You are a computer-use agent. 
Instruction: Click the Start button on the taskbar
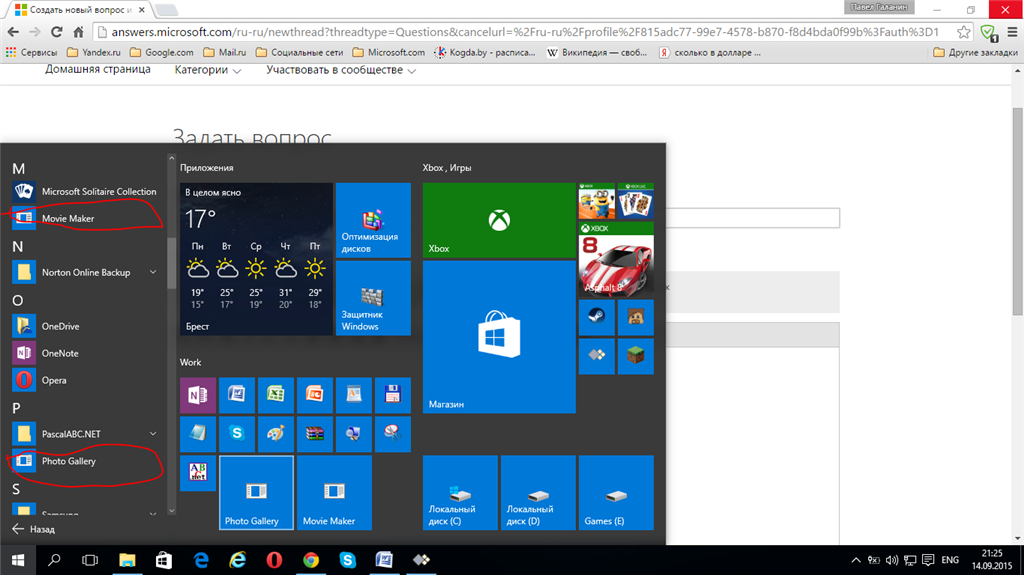tap(18, 560)
